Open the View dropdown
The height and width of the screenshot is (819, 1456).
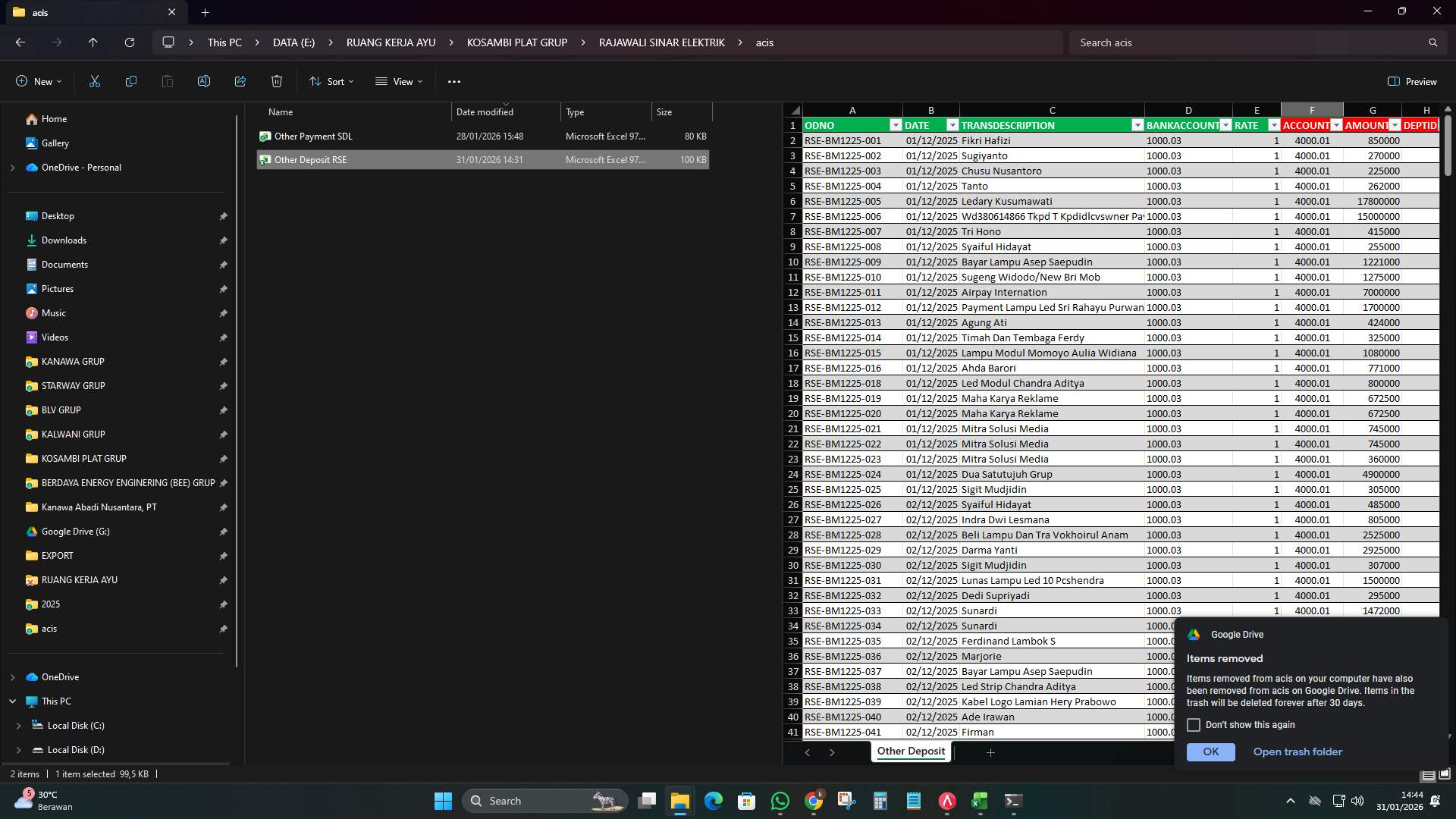pos(399,81)
